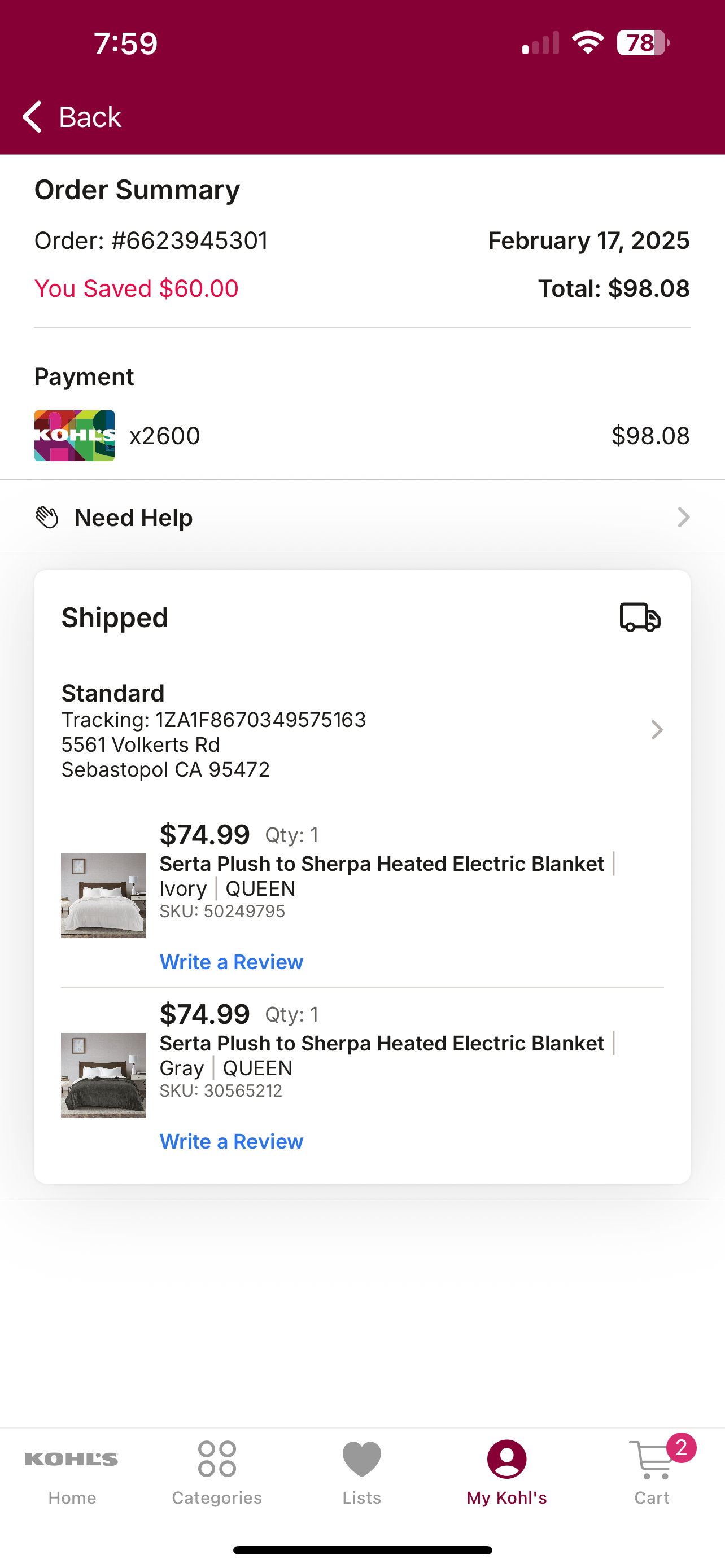Tap the Back chevron icon
725x1568 pixels.
32,116
